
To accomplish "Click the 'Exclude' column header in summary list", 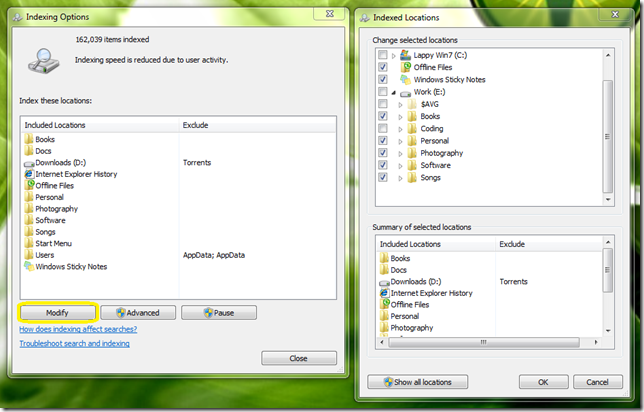I will (549, 244).
